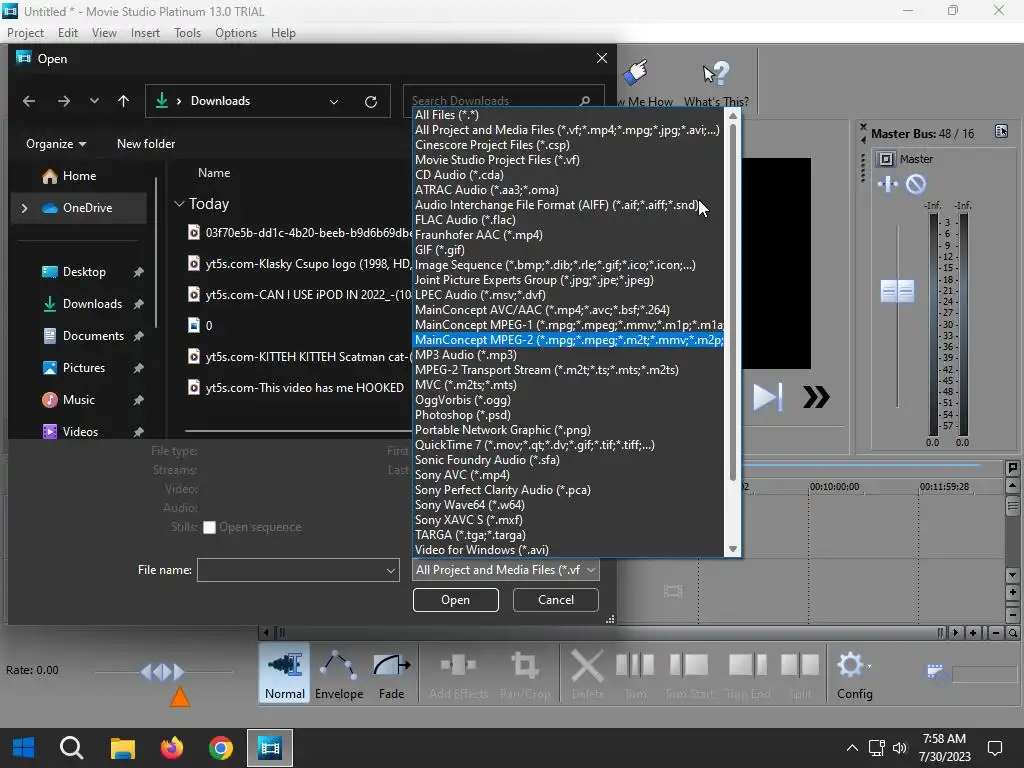Image resolution: width=1024 pixels, height=768 pixels.
Task: Expand the Downloads address bar dropdown
Action: (x=334, y=101)
